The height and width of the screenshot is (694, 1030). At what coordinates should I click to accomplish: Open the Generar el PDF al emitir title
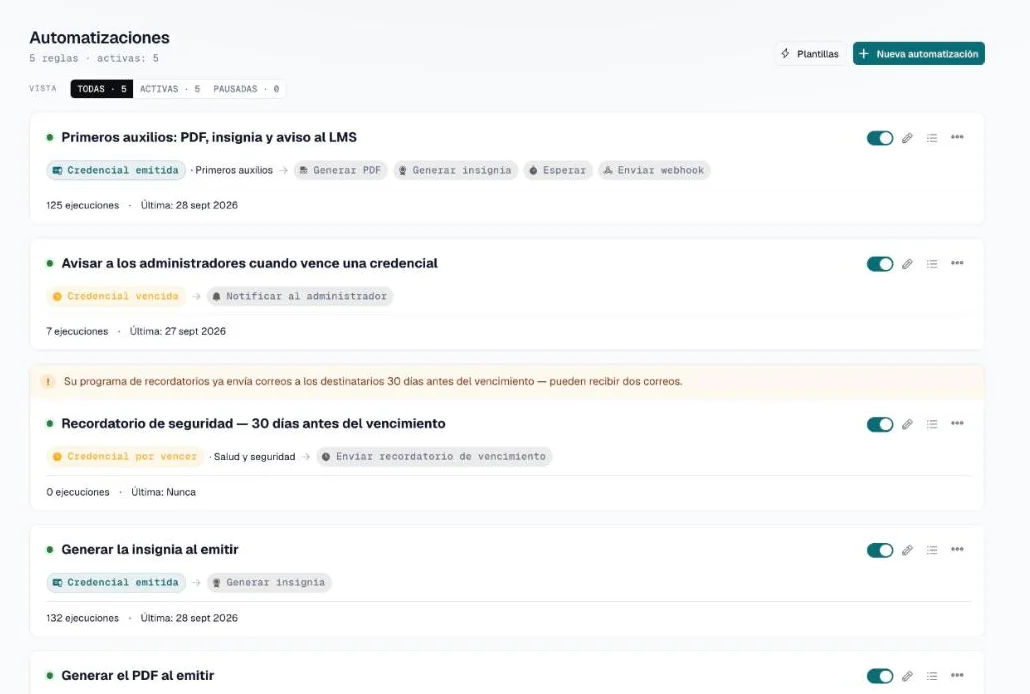[x=137, y=676]
